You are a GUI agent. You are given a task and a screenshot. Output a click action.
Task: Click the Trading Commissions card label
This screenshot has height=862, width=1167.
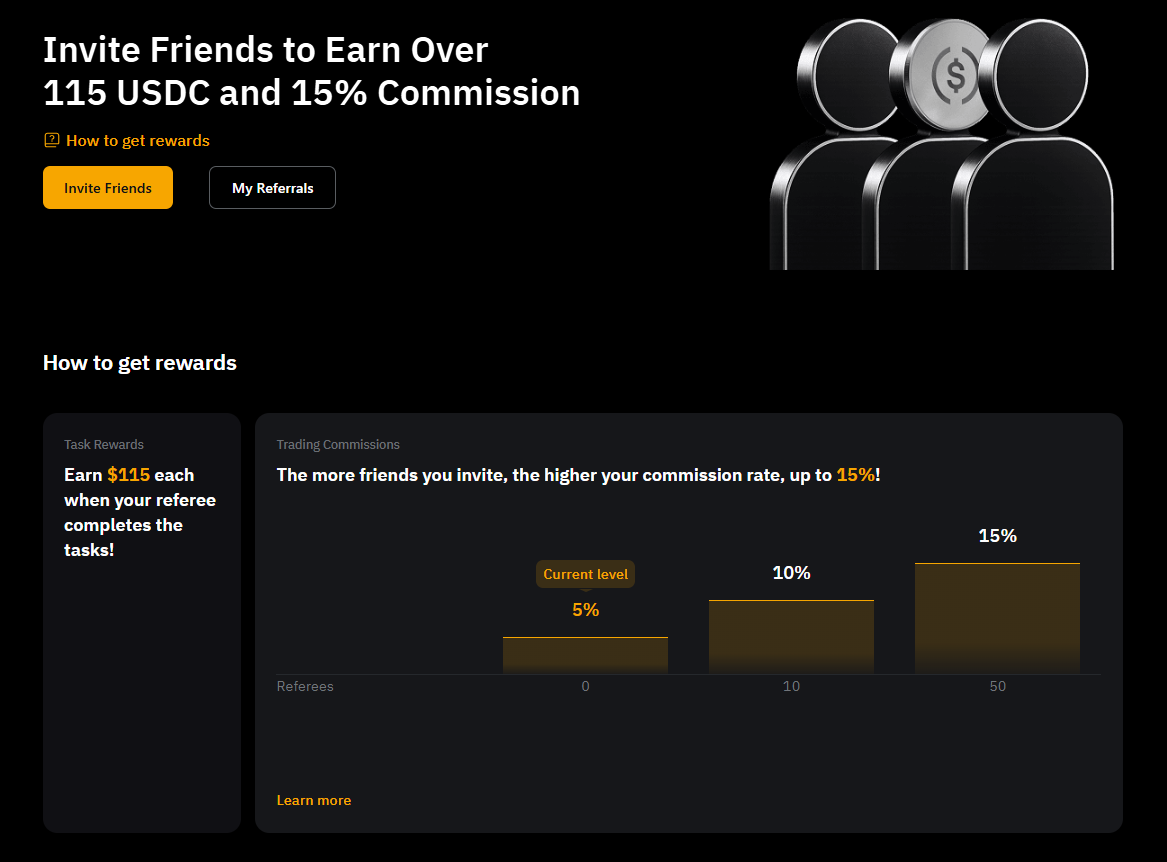coord(338,445)
